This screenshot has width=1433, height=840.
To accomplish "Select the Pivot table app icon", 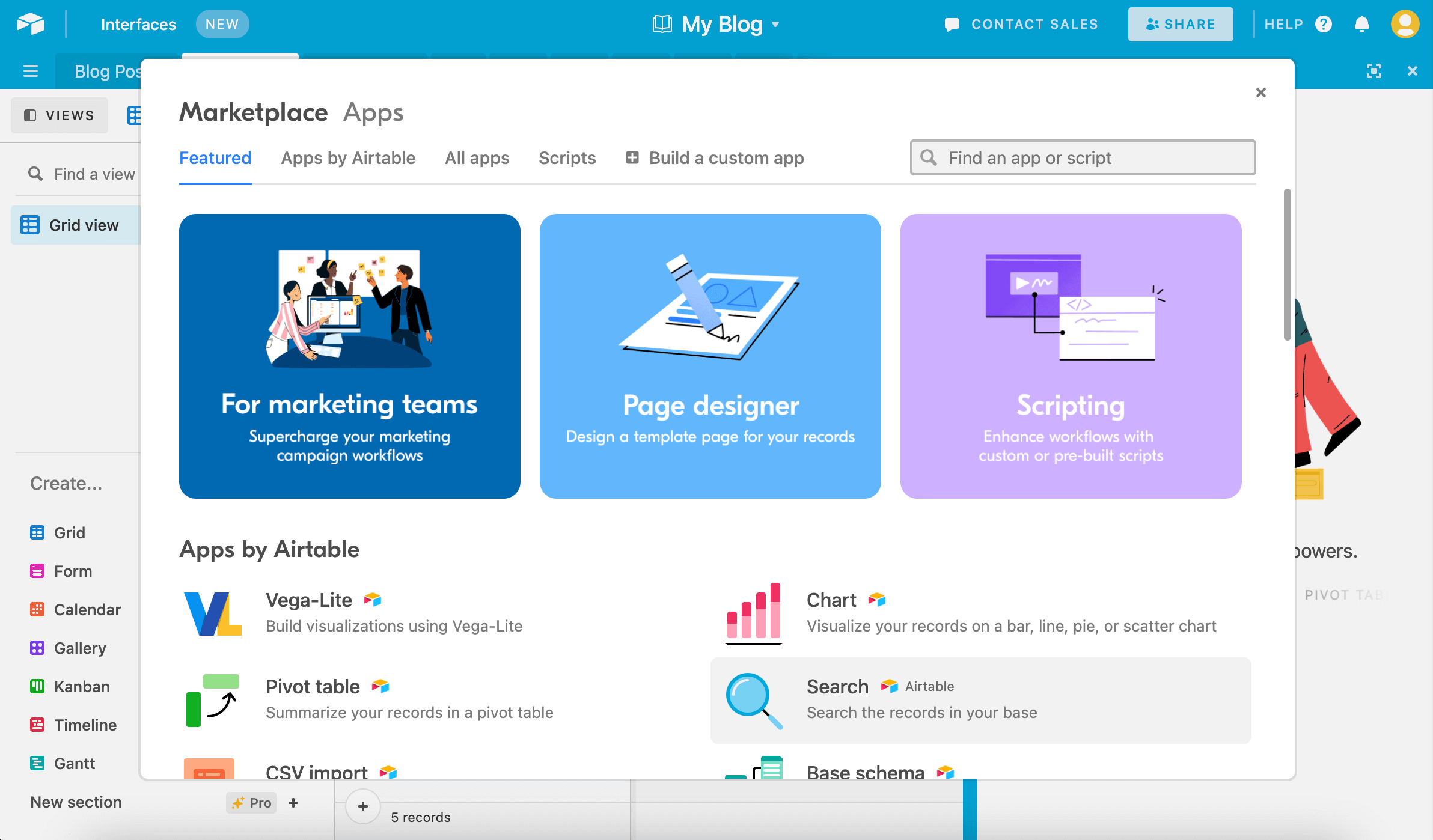I will [213, 700].
